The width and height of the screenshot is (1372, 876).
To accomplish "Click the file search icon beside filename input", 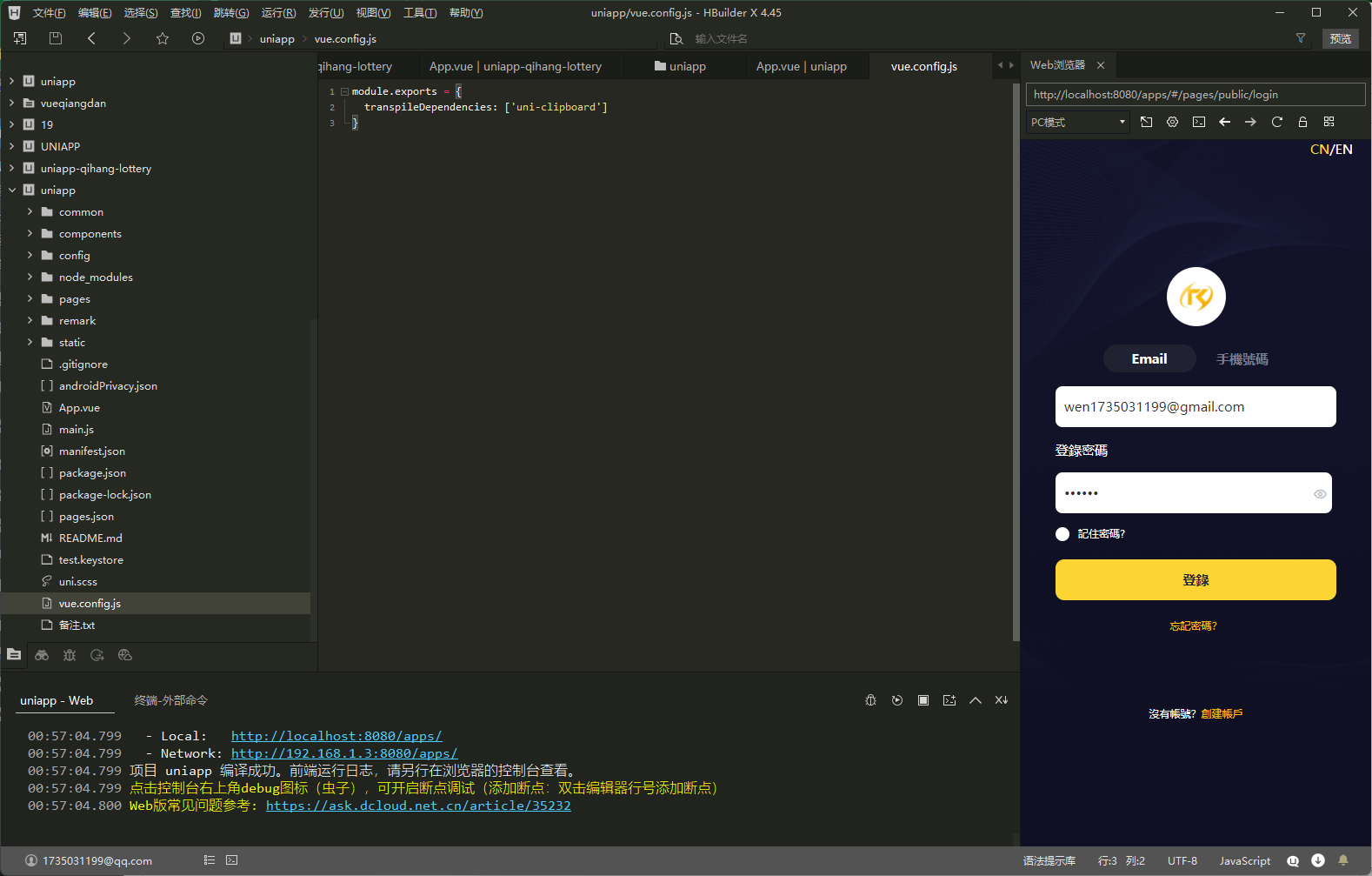I will (x=676, y=39).
